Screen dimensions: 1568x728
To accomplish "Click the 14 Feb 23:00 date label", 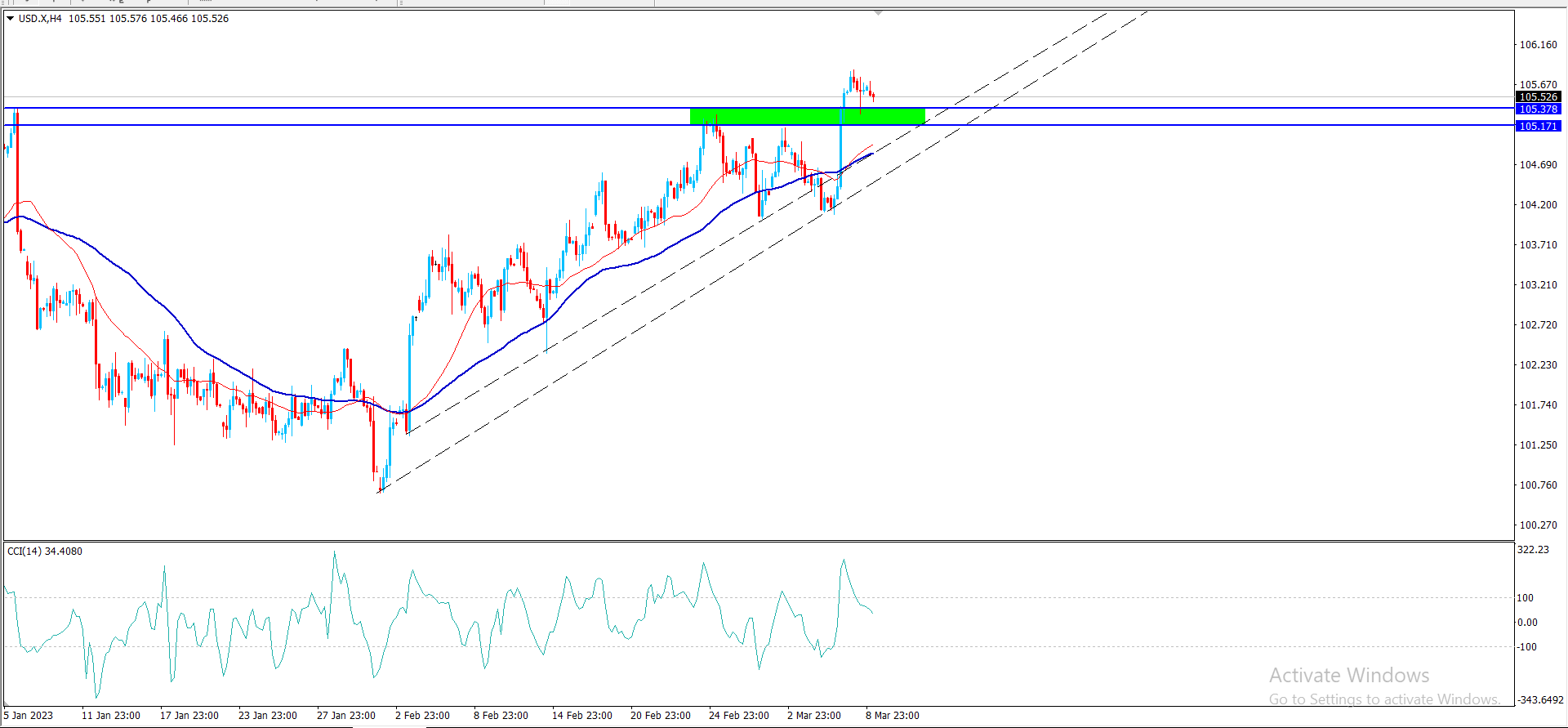I will [x=582, y=716].
